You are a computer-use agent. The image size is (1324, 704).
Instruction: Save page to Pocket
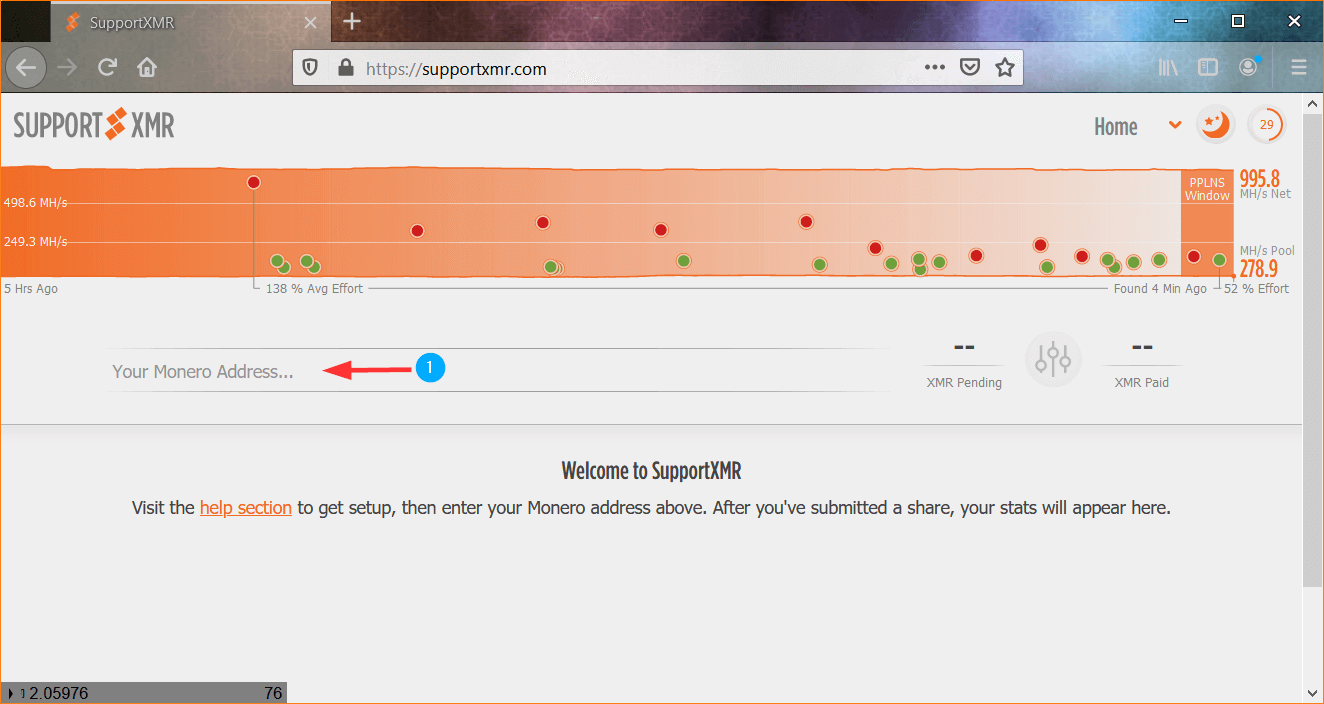(969, 68)
